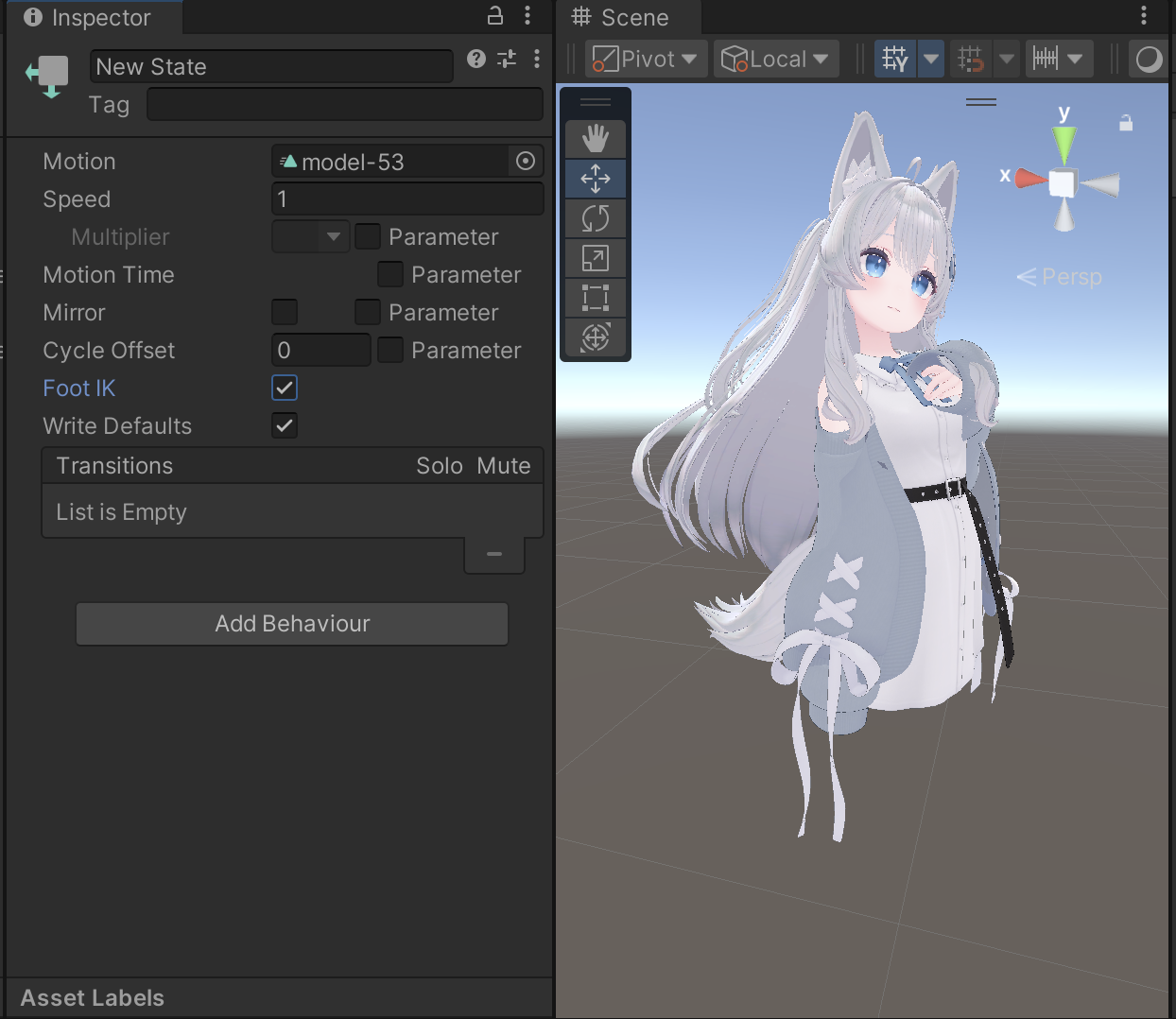Enable the Mirror Parameter checkbox
Viewport: 1176px width, 1019px height.
[368, 312]
